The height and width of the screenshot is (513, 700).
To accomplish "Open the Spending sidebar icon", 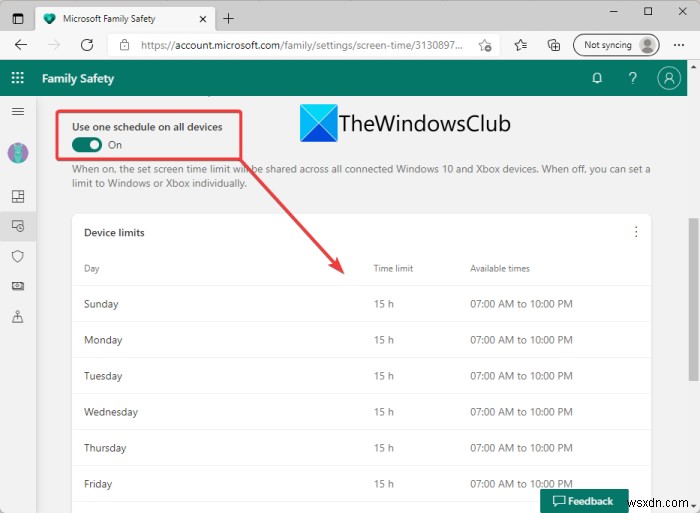I will click(18, 286).
